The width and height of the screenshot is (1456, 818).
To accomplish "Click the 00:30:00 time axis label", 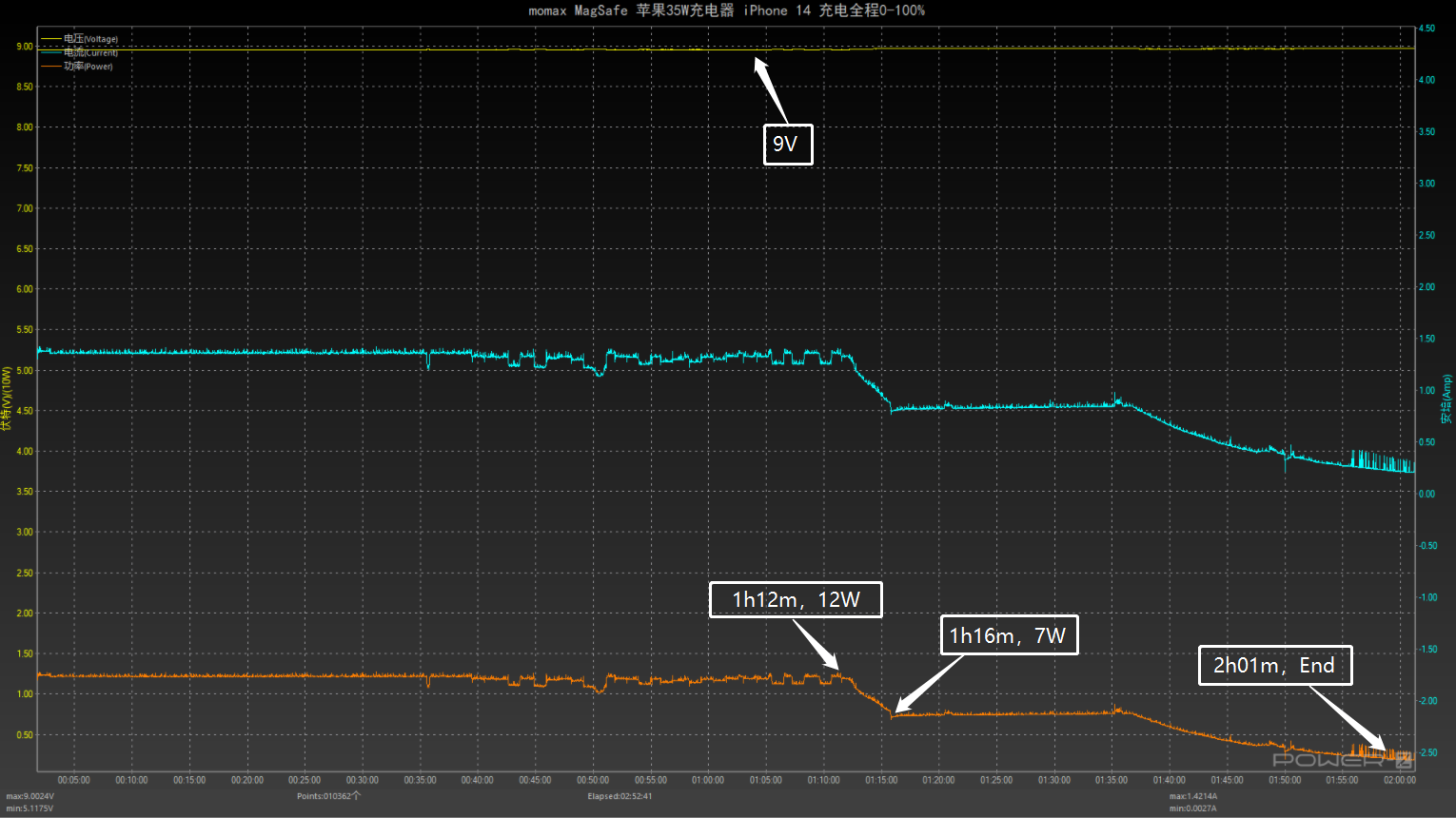I will click(362, 780).
